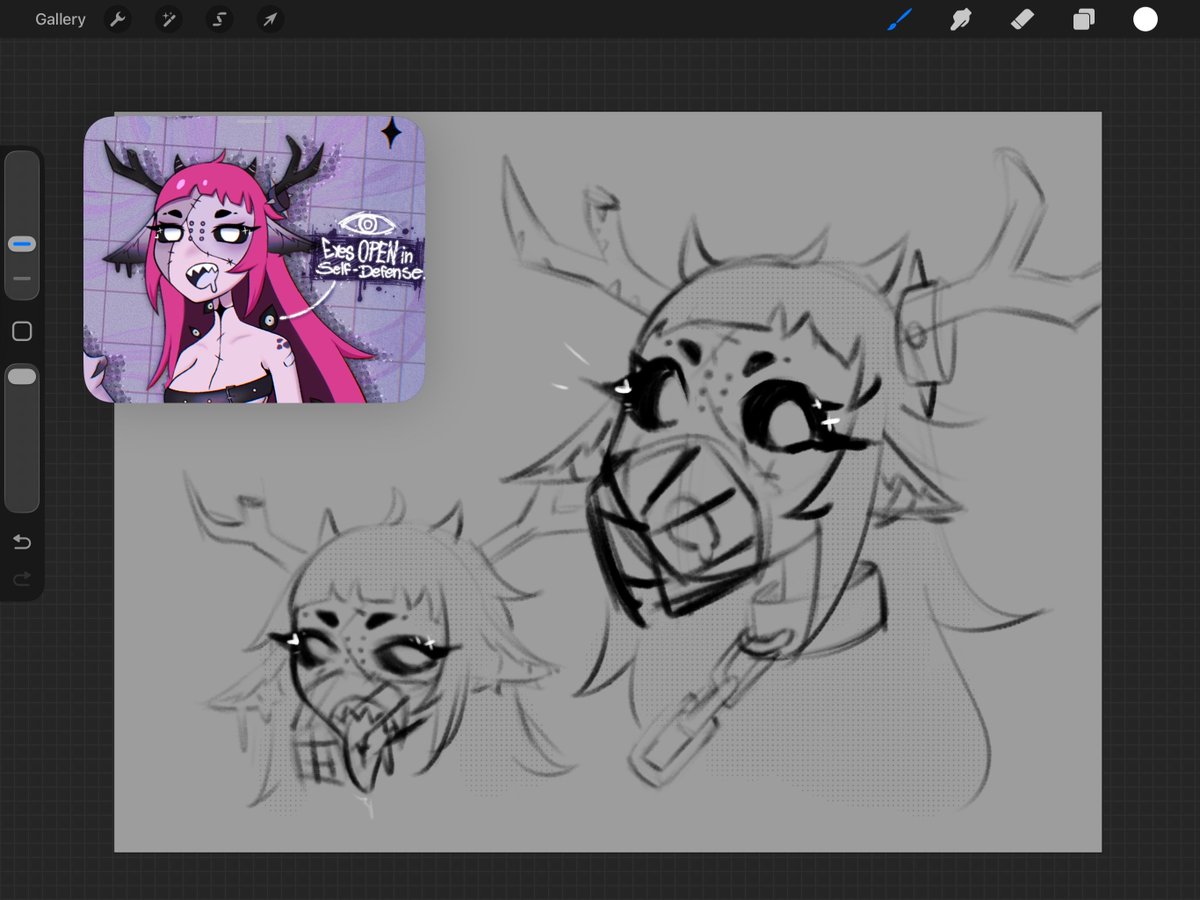Activate the Transform arrow tool
This screenshot has height=900, width=1200.
[270, 19]
